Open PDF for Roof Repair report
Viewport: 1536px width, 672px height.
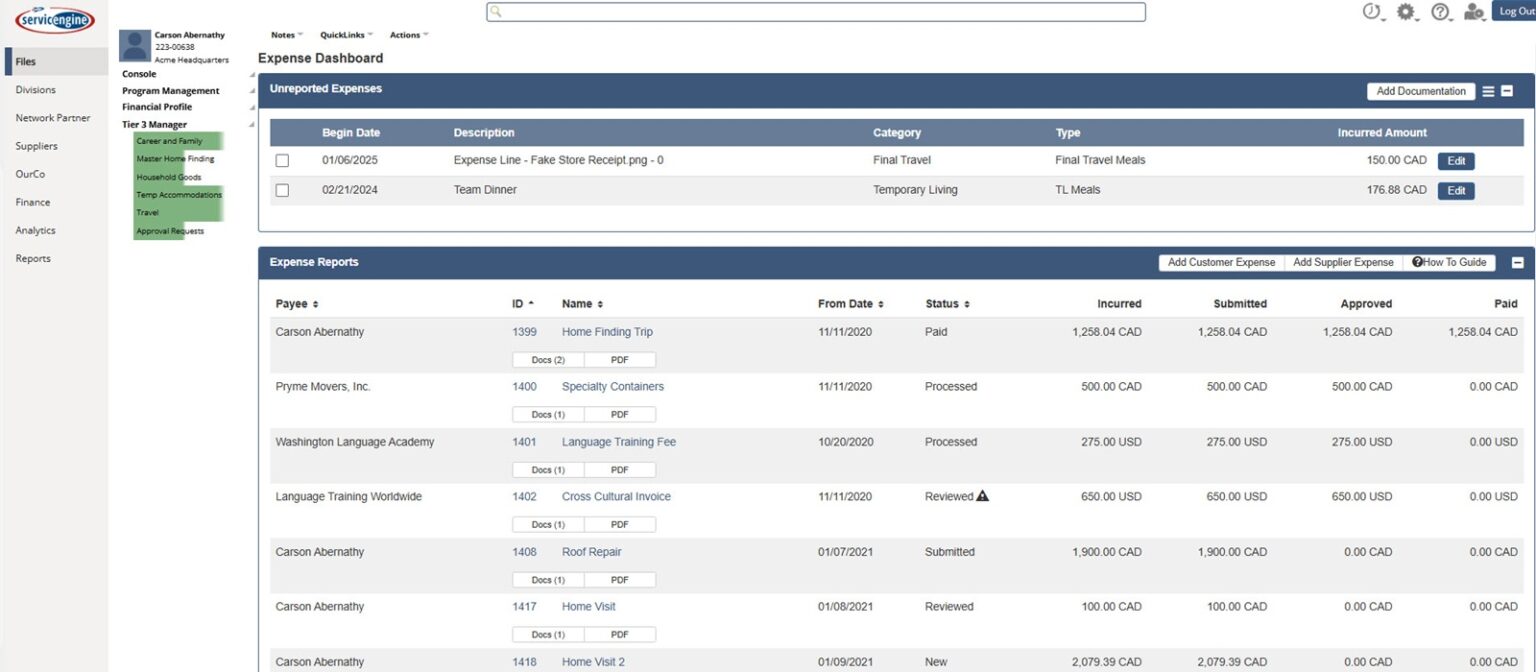tap(620, 580)
